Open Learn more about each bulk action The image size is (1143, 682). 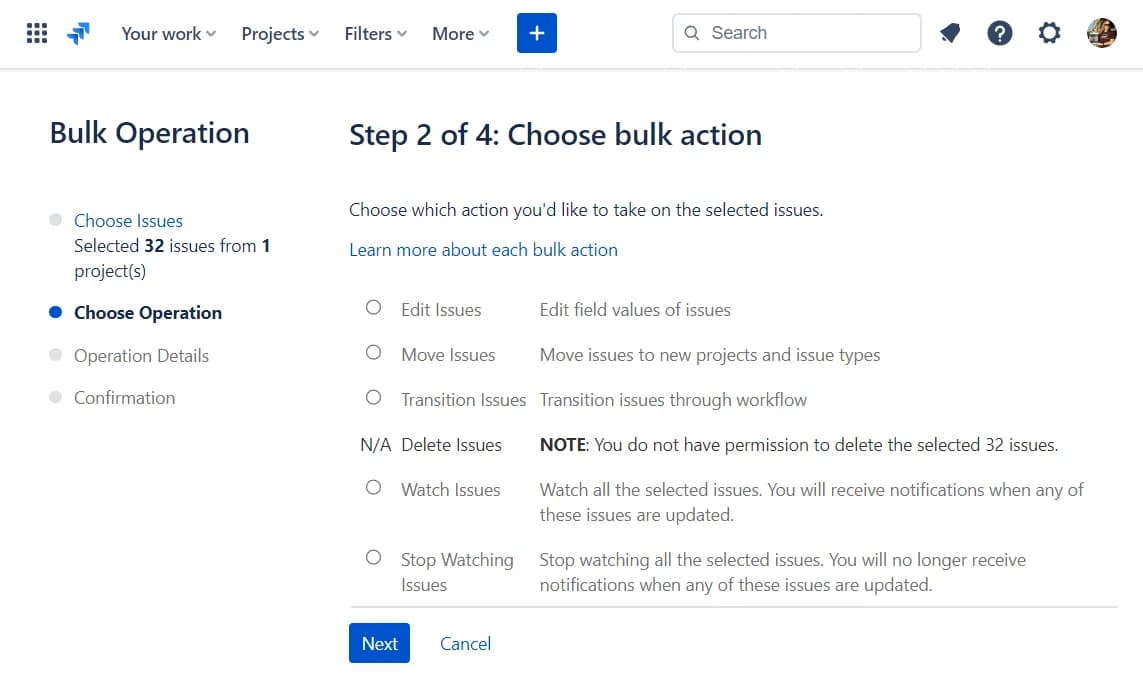click(x=483, y=250)
